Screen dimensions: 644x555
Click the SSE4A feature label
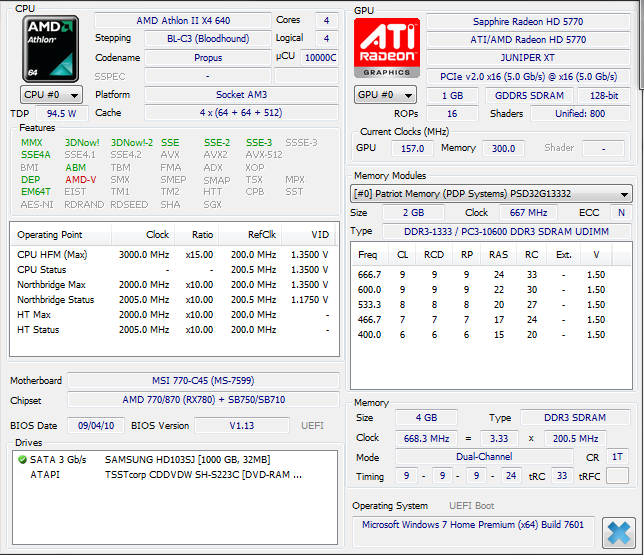pyautogui.click(x=36, y=154)
